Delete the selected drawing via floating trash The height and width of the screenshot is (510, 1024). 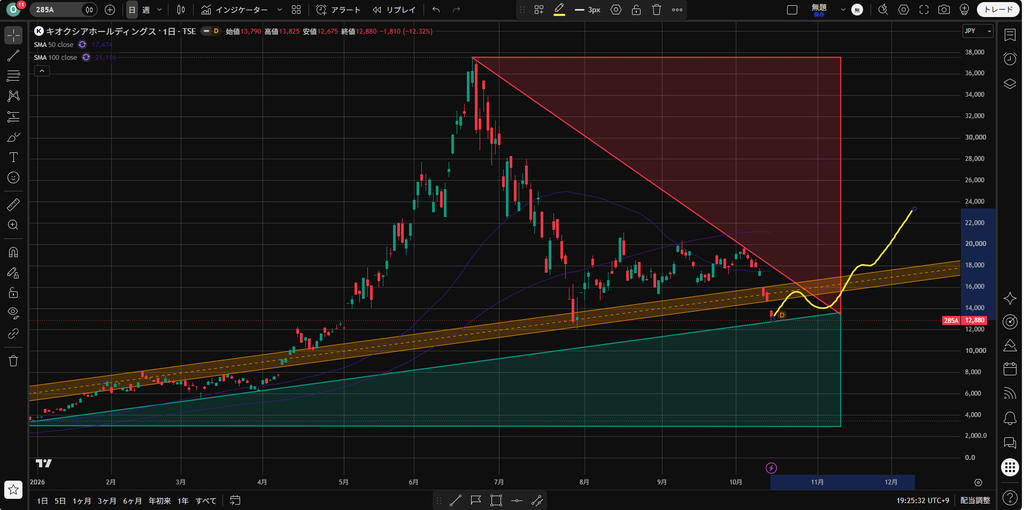pyautogui.click(x=657, y=10)
